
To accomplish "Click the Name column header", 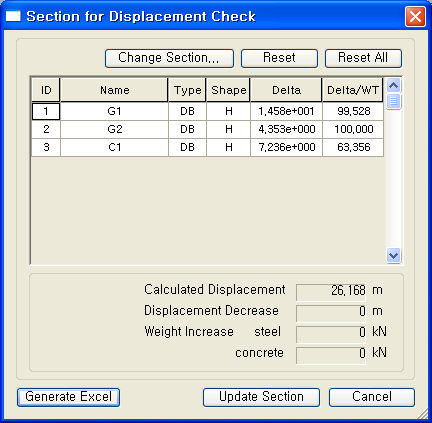I will 114,90.
